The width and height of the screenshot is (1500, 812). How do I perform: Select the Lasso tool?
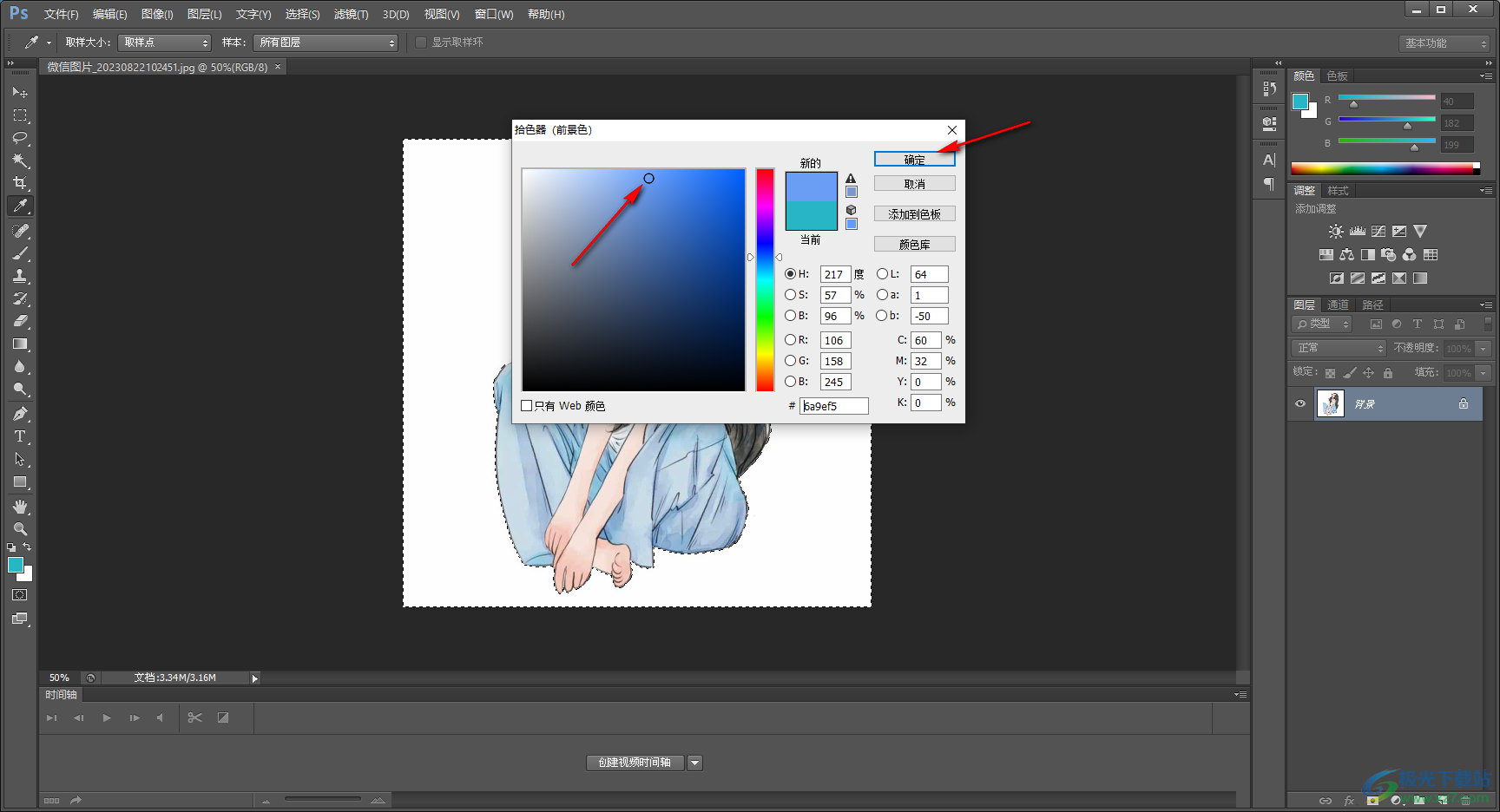click(20, 137)
